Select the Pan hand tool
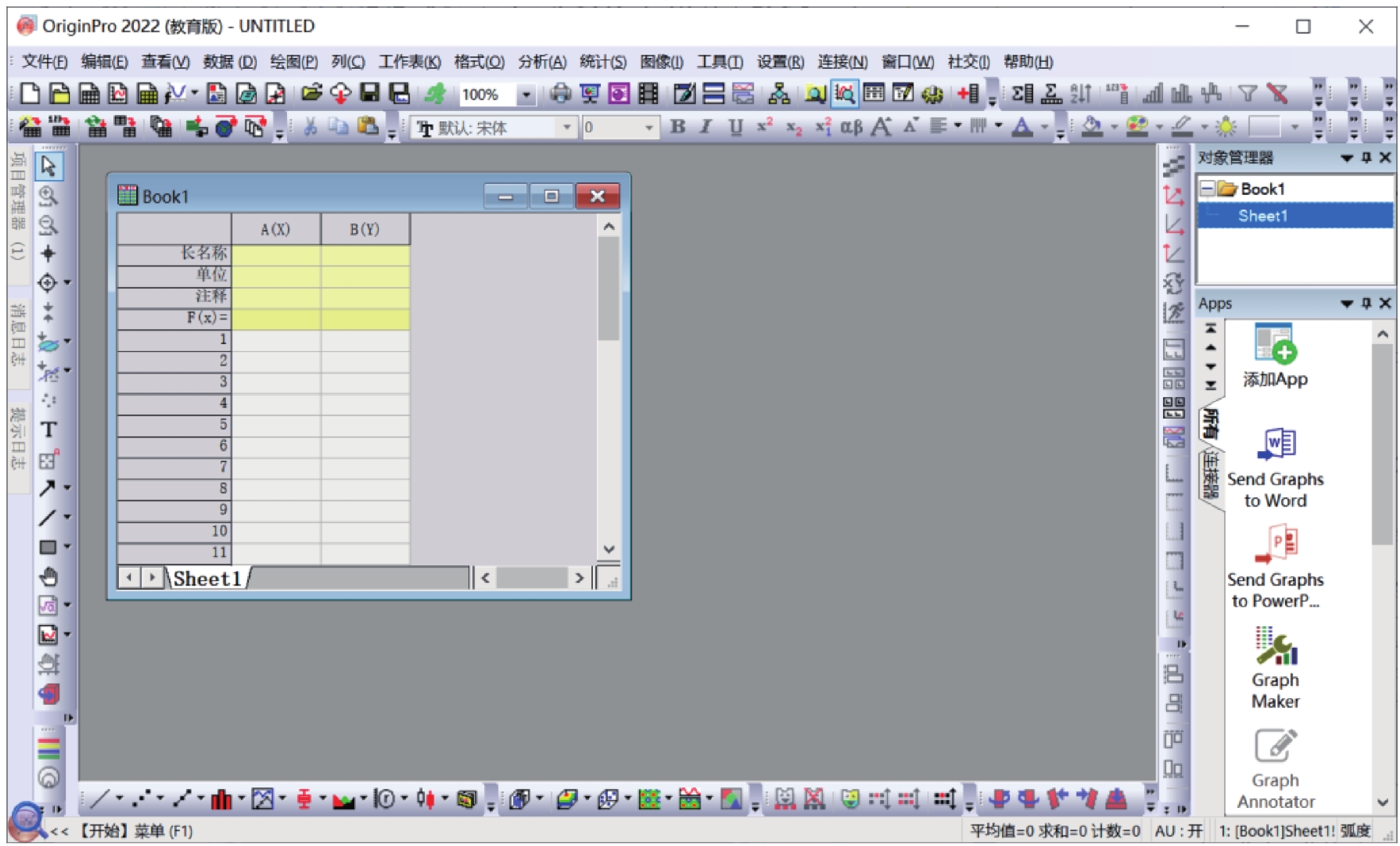 (x=48, y=576)
